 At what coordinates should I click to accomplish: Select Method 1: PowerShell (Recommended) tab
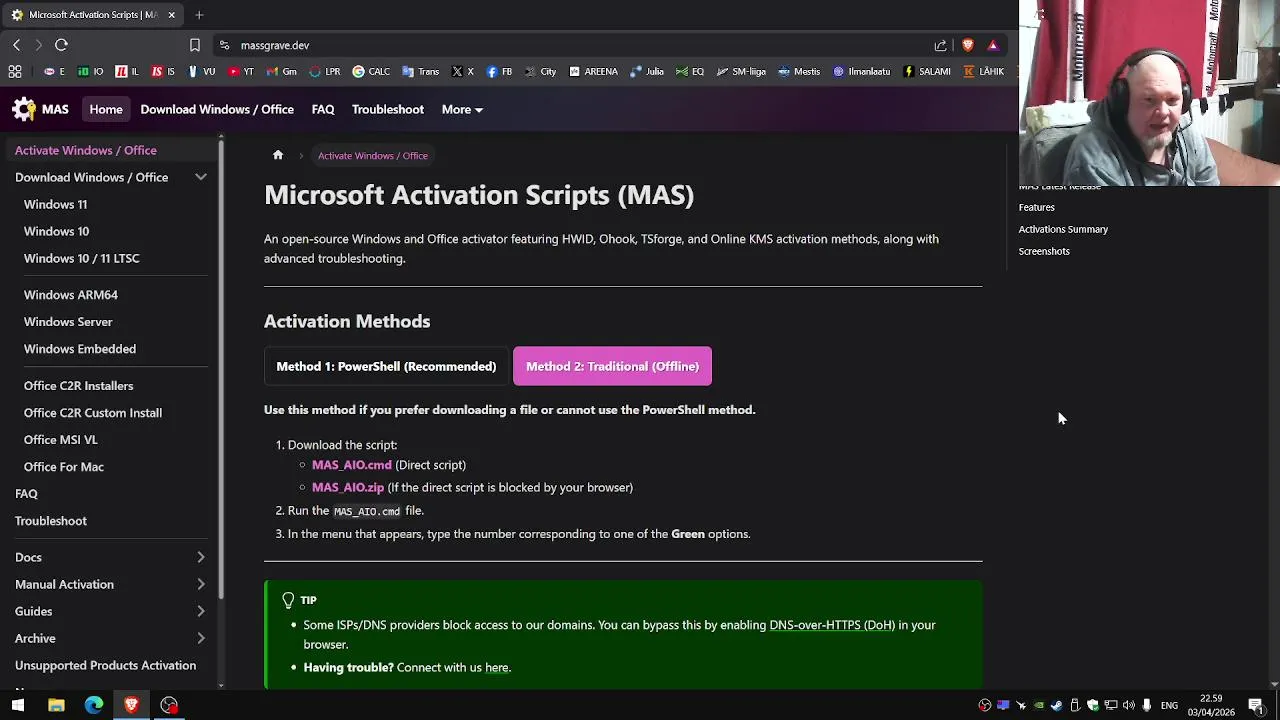click(x=386, y=366)
